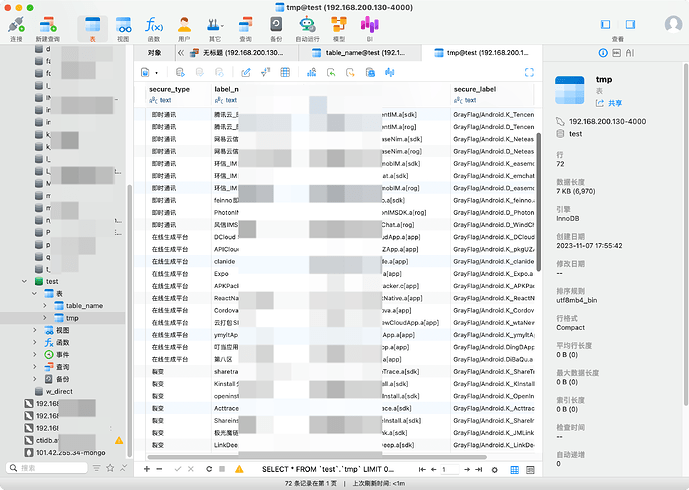Click the import data icon
This screenshot has width=689, height=490.
(331, 73)
